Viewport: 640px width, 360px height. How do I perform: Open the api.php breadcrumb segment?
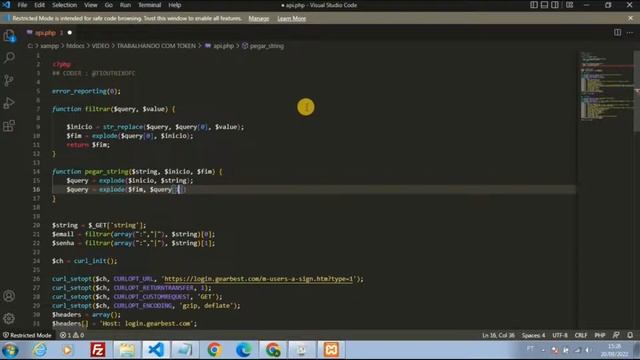click(220, 46)
